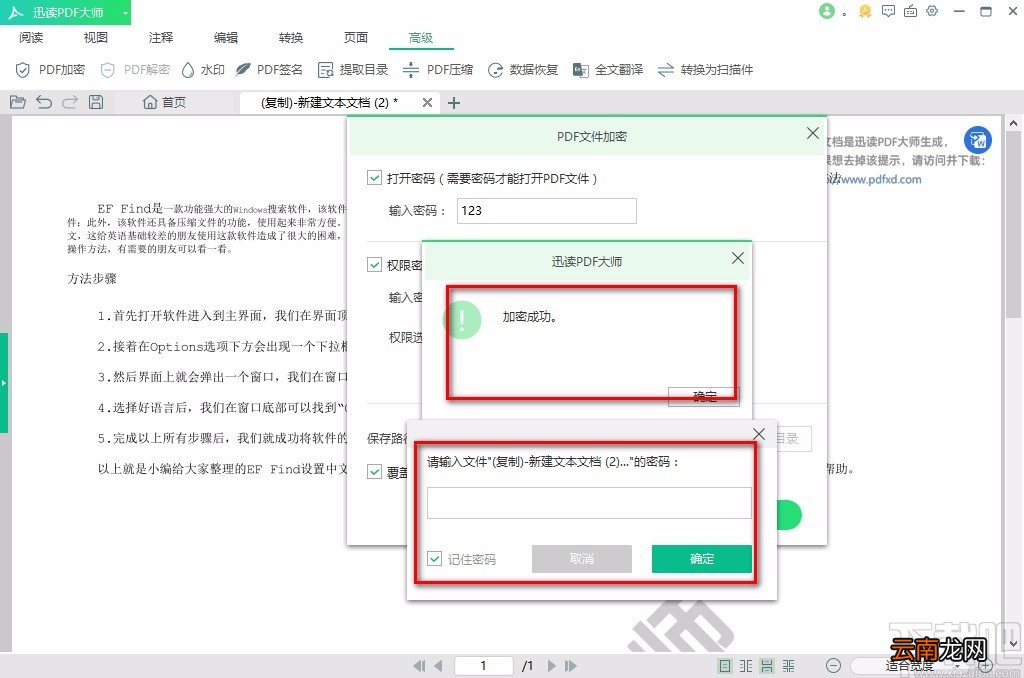Toggle the 打开密码 open password checkbox
The width and height of the screenshot is (1024, 678).
click(x=374, y=178)
